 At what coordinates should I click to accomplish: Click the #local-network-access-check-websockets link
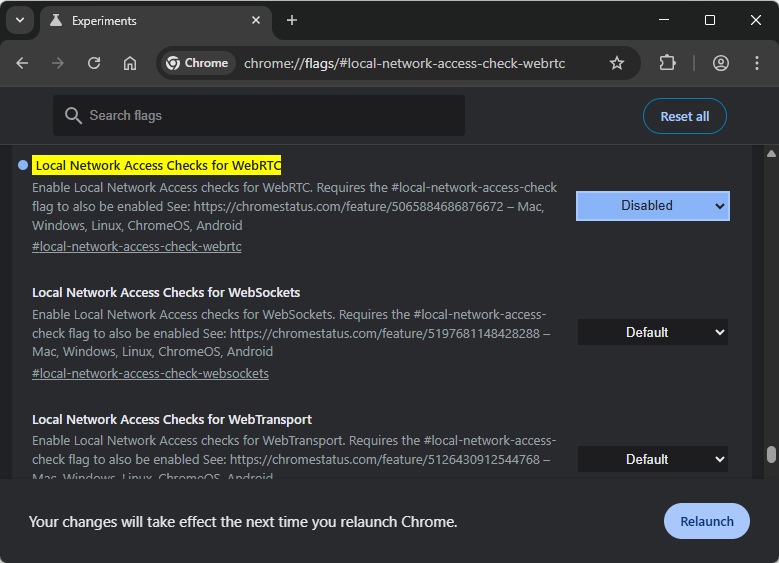point(151,374)
